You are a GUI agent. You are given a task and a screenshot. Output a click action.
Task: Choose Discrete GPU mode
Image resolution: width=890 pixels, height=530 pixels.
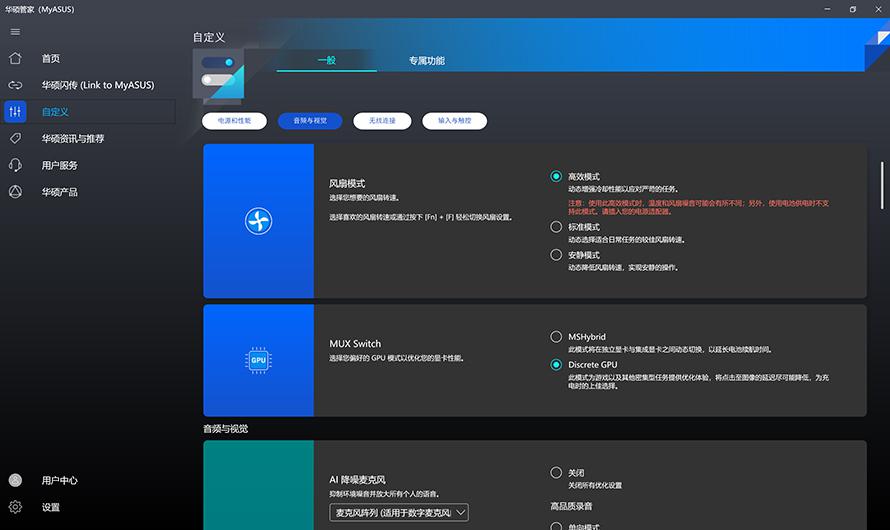point(556,364)
